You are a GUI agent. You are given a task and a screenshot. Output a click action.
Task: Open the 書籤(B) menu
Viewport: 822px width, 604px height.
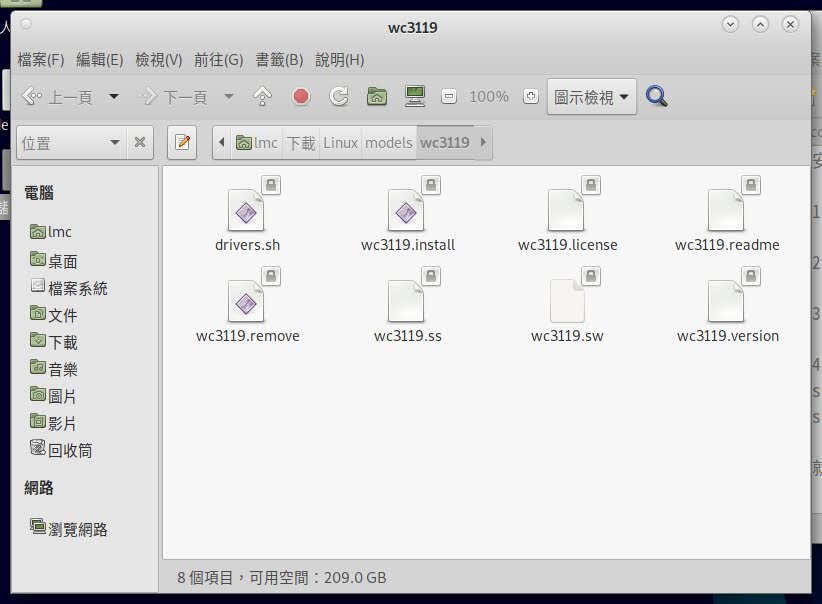[279, 60]
